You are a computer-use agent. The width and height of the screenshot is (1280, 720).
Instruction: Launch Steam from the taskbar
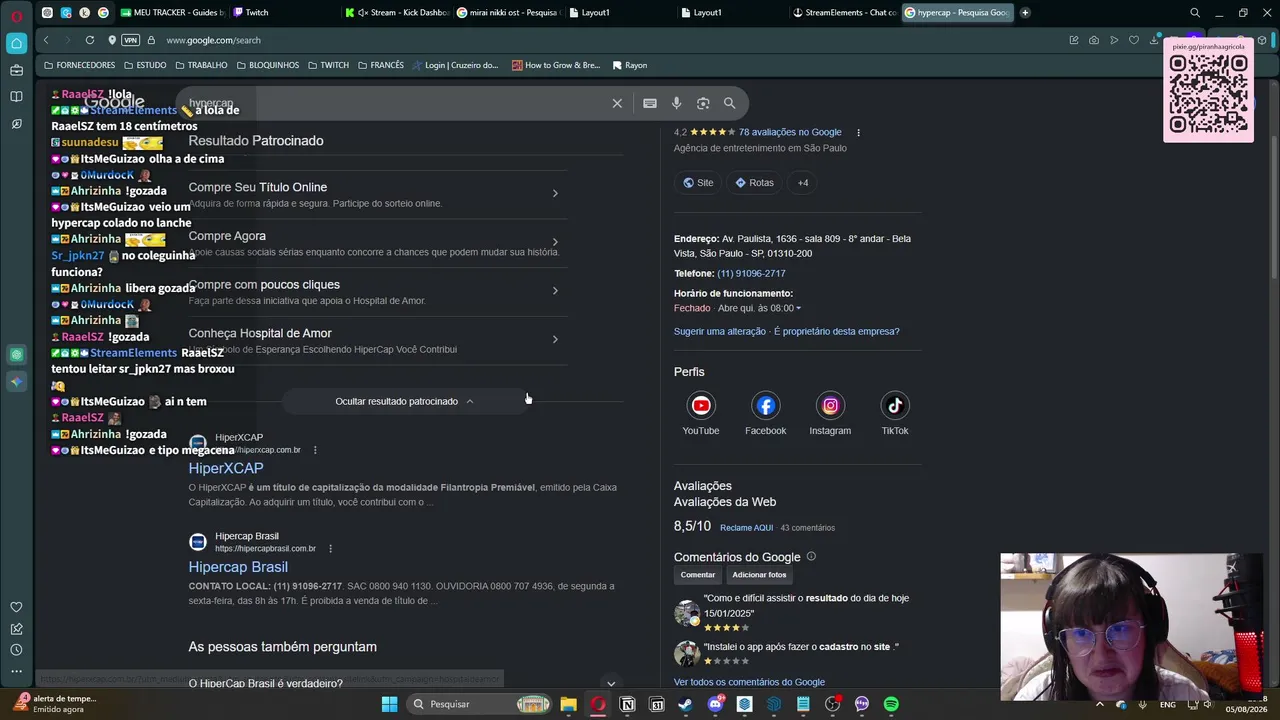[686, 704]
